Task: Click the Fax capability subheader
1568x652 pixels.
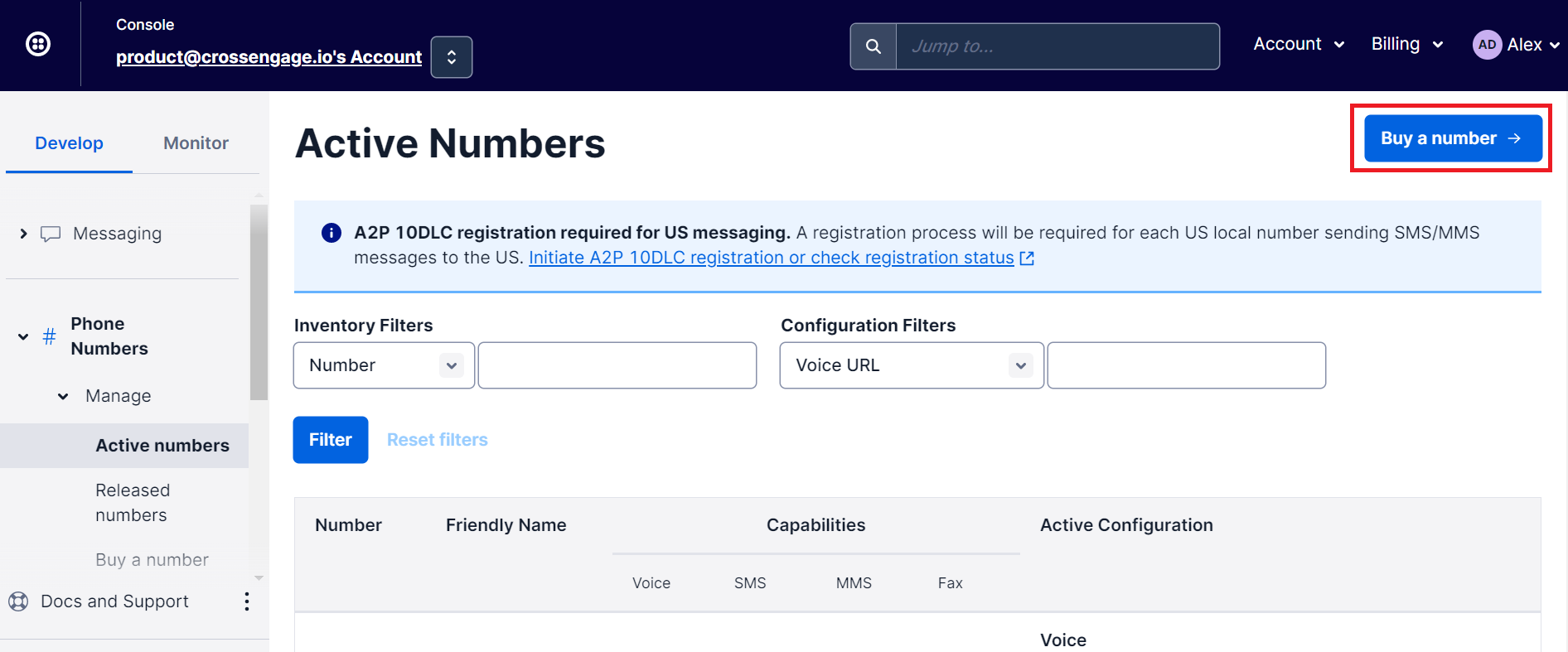Action: (951, 583)
